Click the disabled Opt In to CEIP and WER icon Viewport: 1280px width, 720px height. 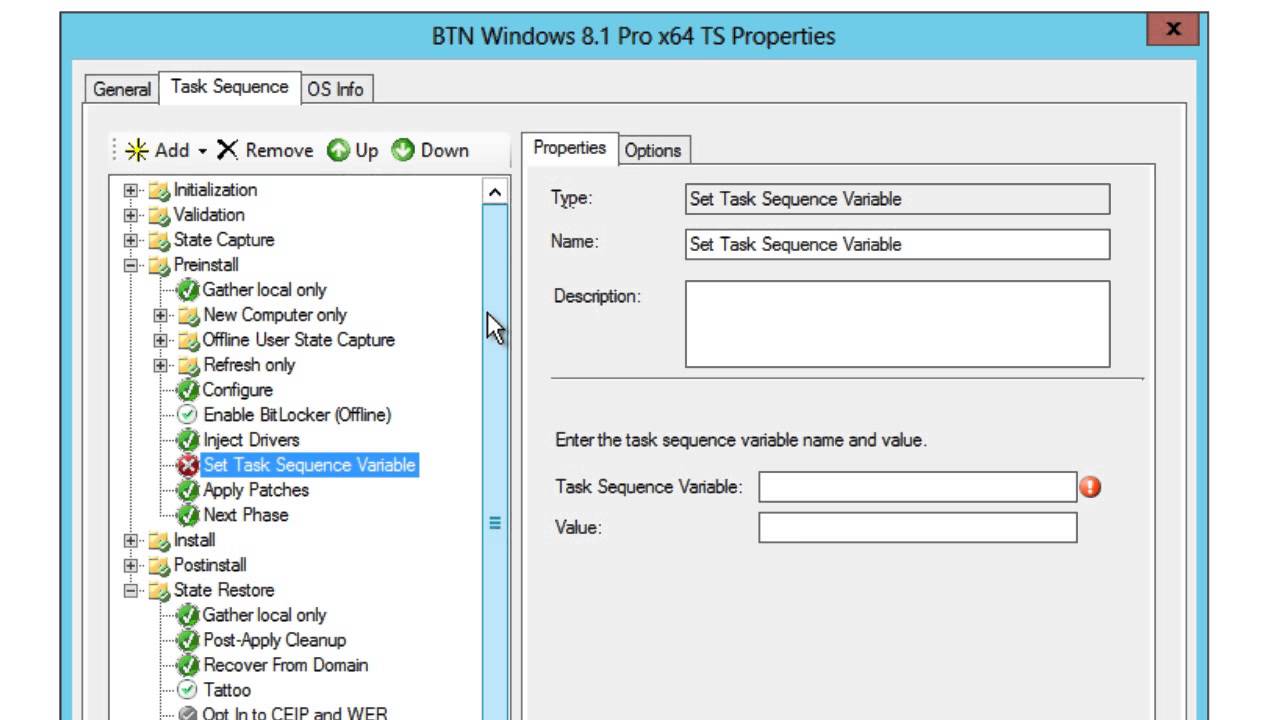[x=188, y=714]
